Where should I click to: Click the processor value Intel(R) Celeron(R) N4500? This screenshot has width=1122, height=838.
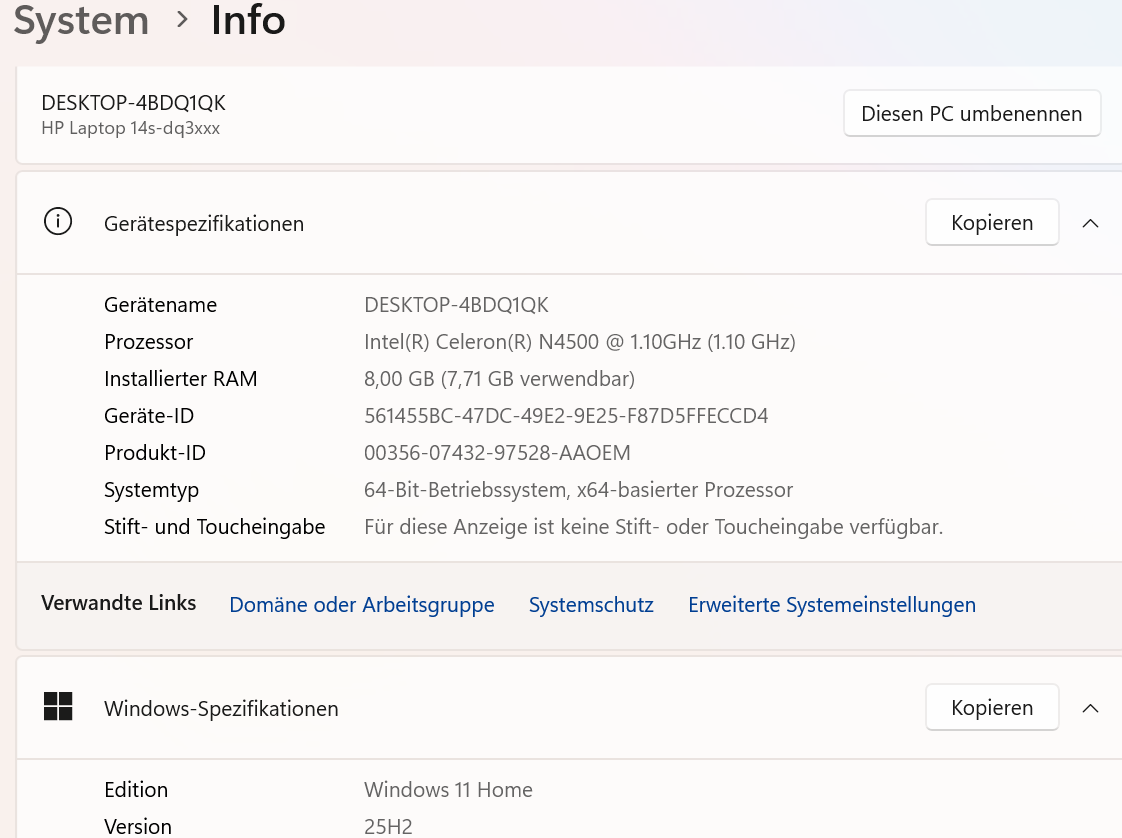pyautogui.click(x=580, y=342)
